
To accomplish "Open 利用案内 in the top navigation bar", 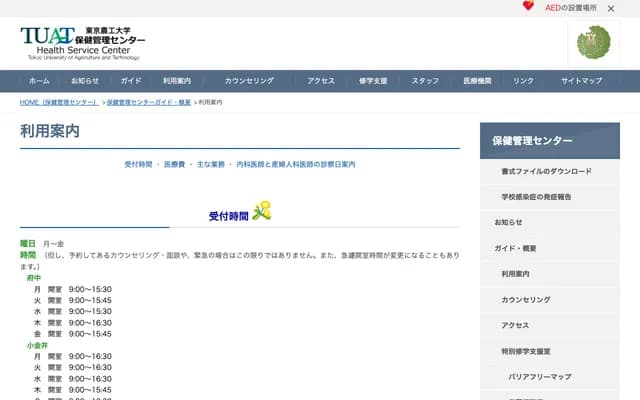I will coord(177,81).
